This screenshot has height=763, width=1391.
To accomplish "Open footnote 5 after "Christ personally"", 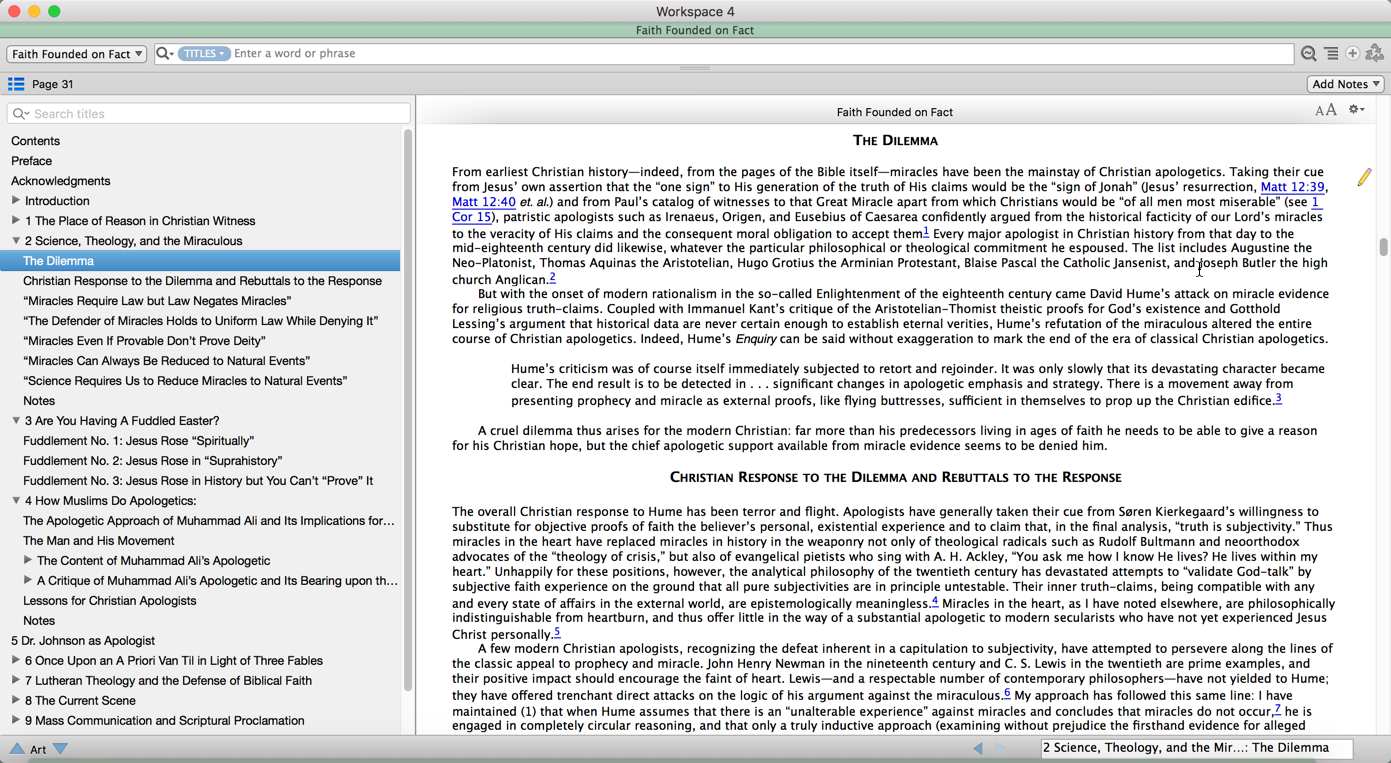I will pyautogui.click(x=557, y=632).
